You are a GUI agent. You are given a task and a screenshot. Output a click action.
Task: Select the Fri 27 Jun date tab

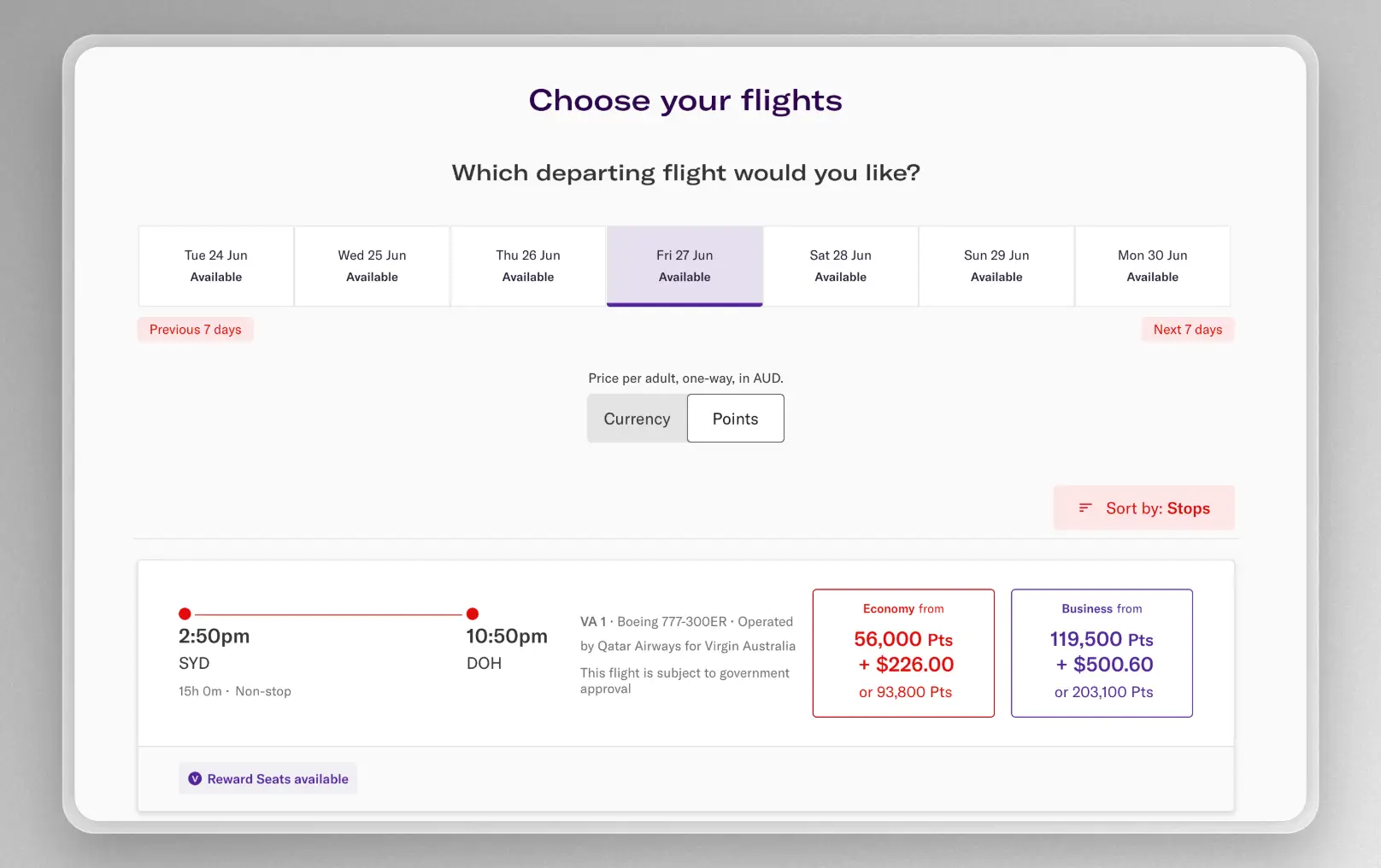point(685,266)
